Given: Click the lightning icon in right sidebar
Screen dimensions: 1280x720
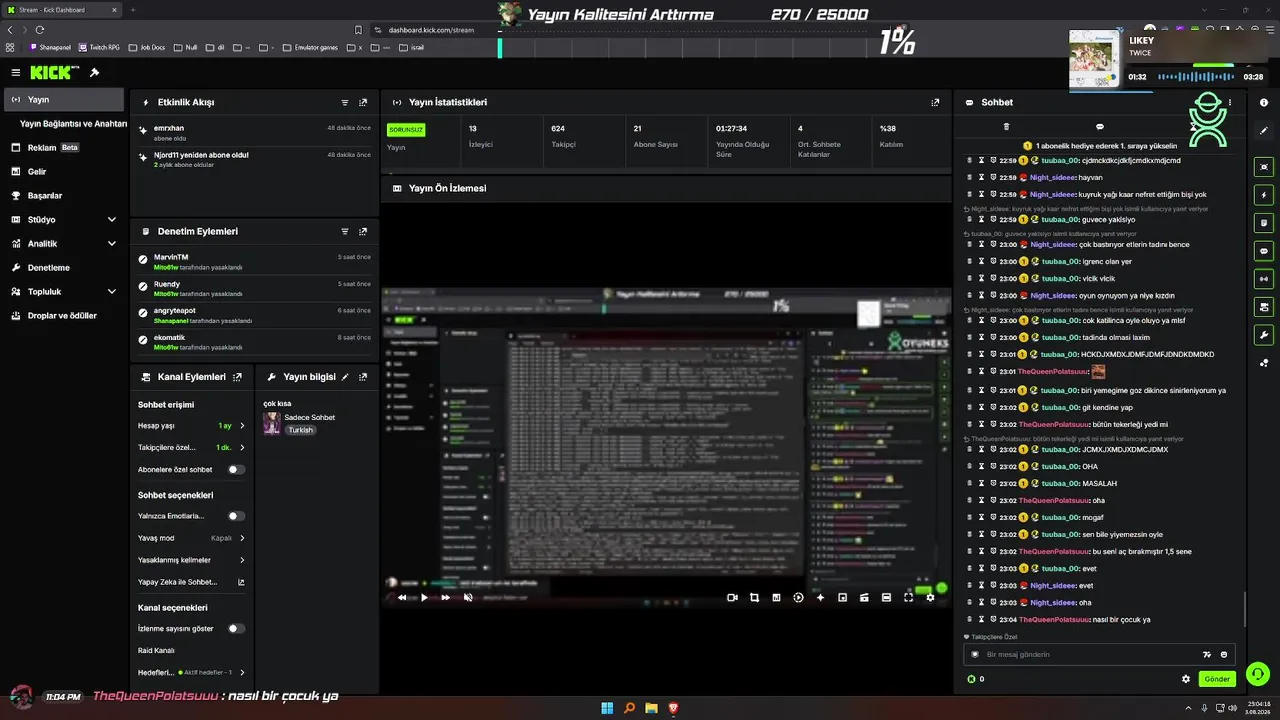Looking at the screenshot, I should [1264, 195].
